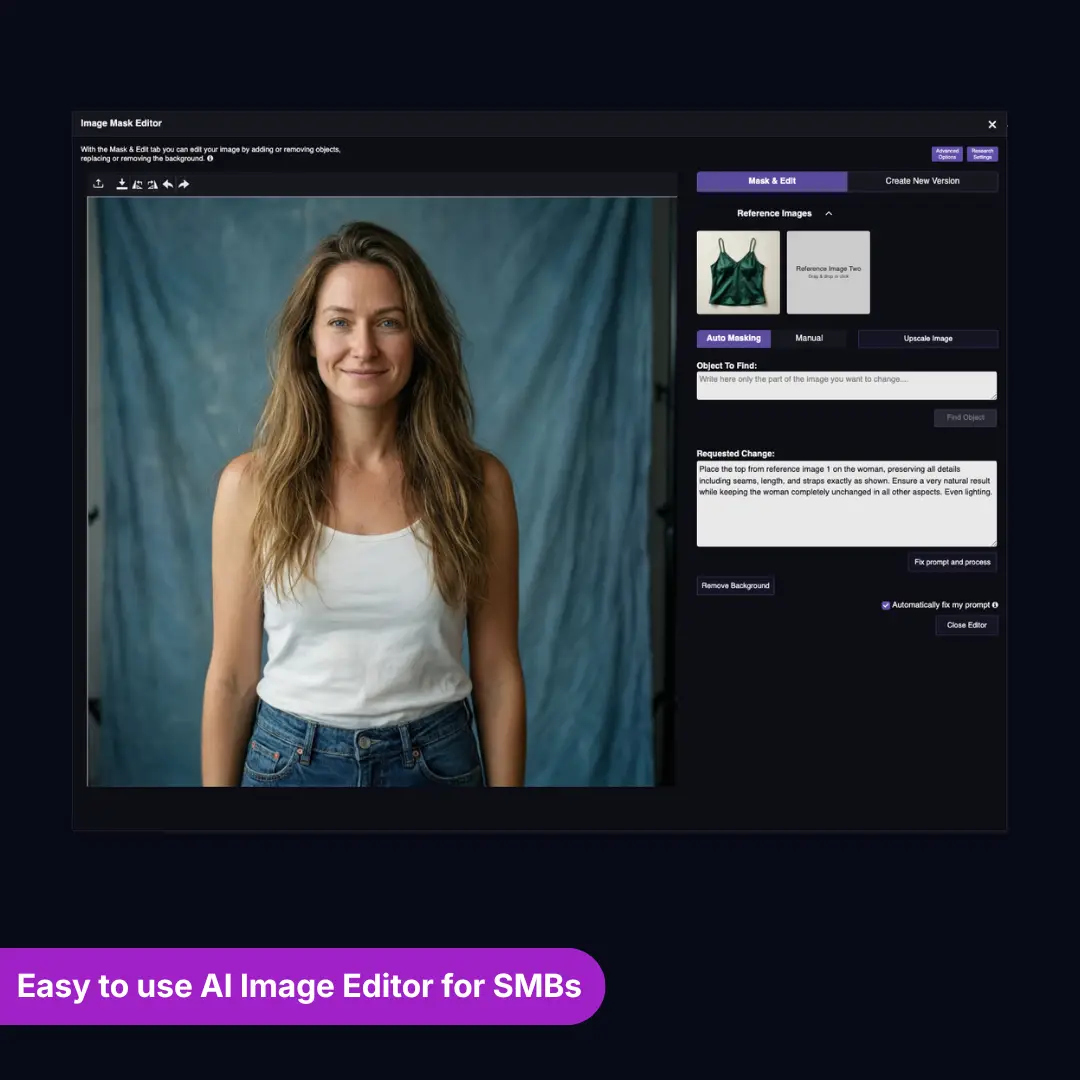Select Auto Masking mode

pyautogui.click(x=733, y=338)
